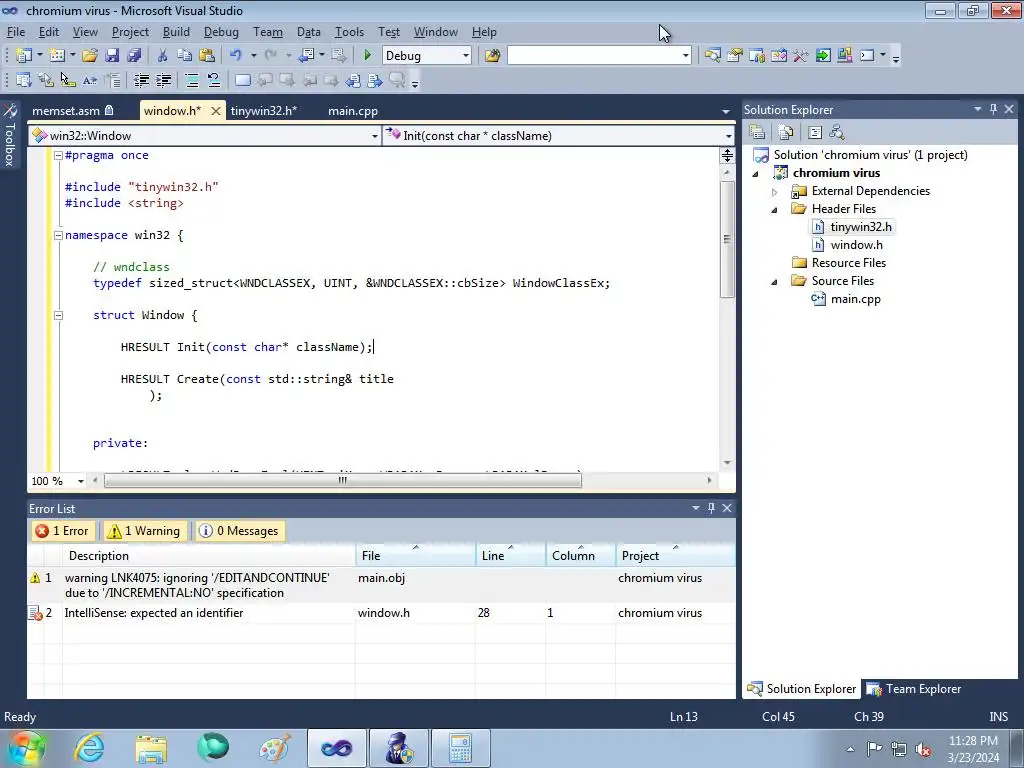Start debugging with the green play icon

click(367, 56)
